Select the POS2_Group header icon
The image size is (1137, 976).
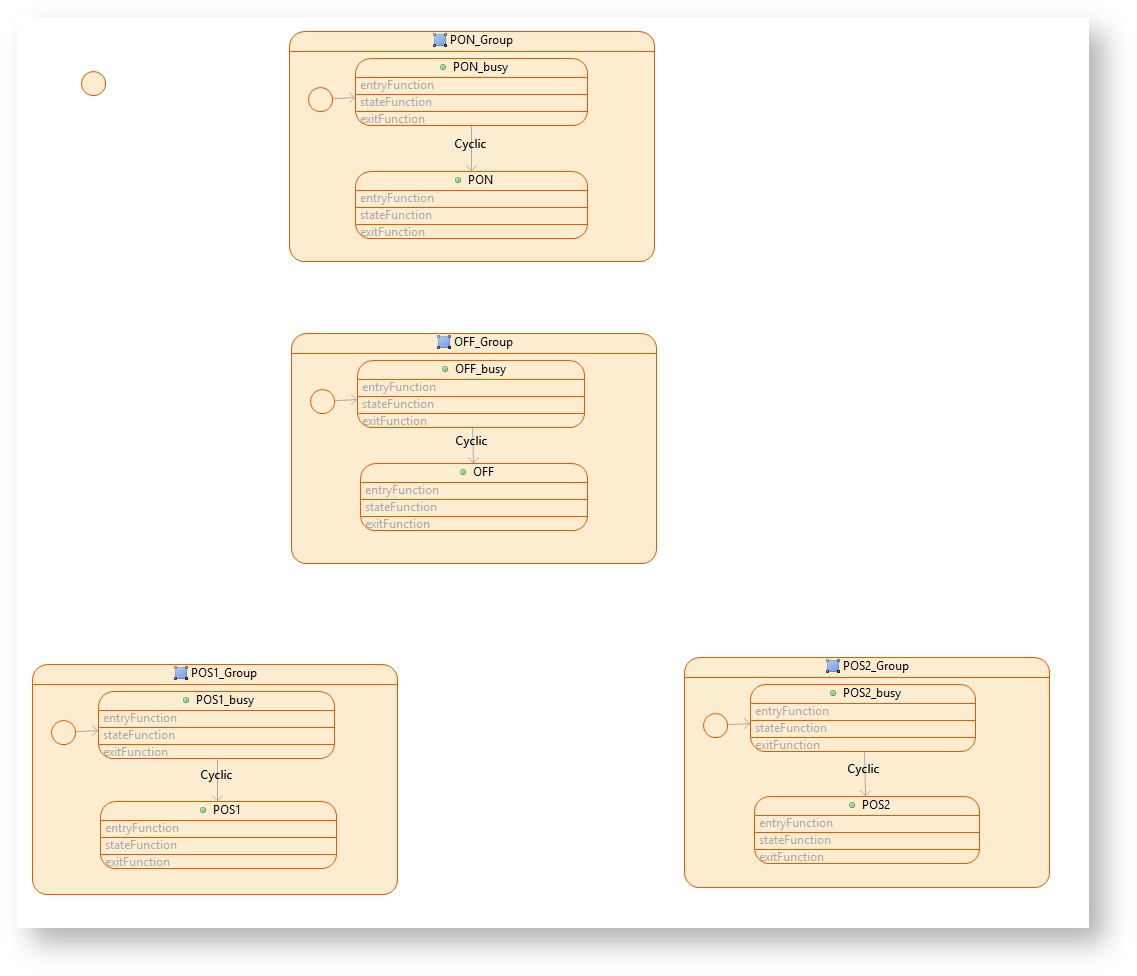tap(833, 666)
